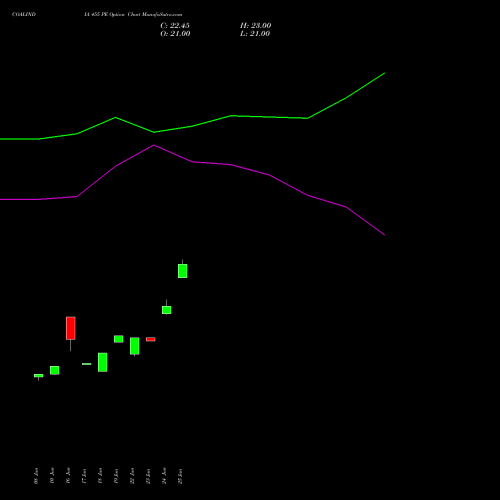Select the close price C: 22.45
This screenshot has width=500, height=500.
(175, 26)
